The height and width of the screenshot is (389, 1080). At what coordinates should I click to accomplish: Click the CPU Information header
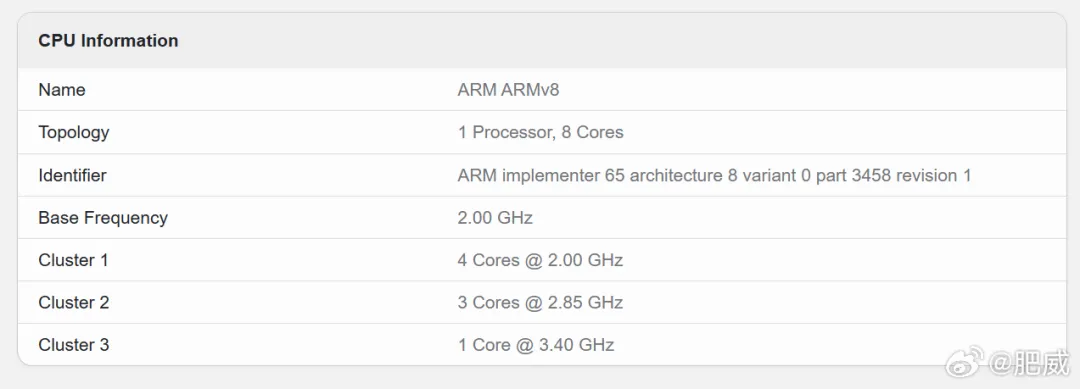(x=108, y=41)
